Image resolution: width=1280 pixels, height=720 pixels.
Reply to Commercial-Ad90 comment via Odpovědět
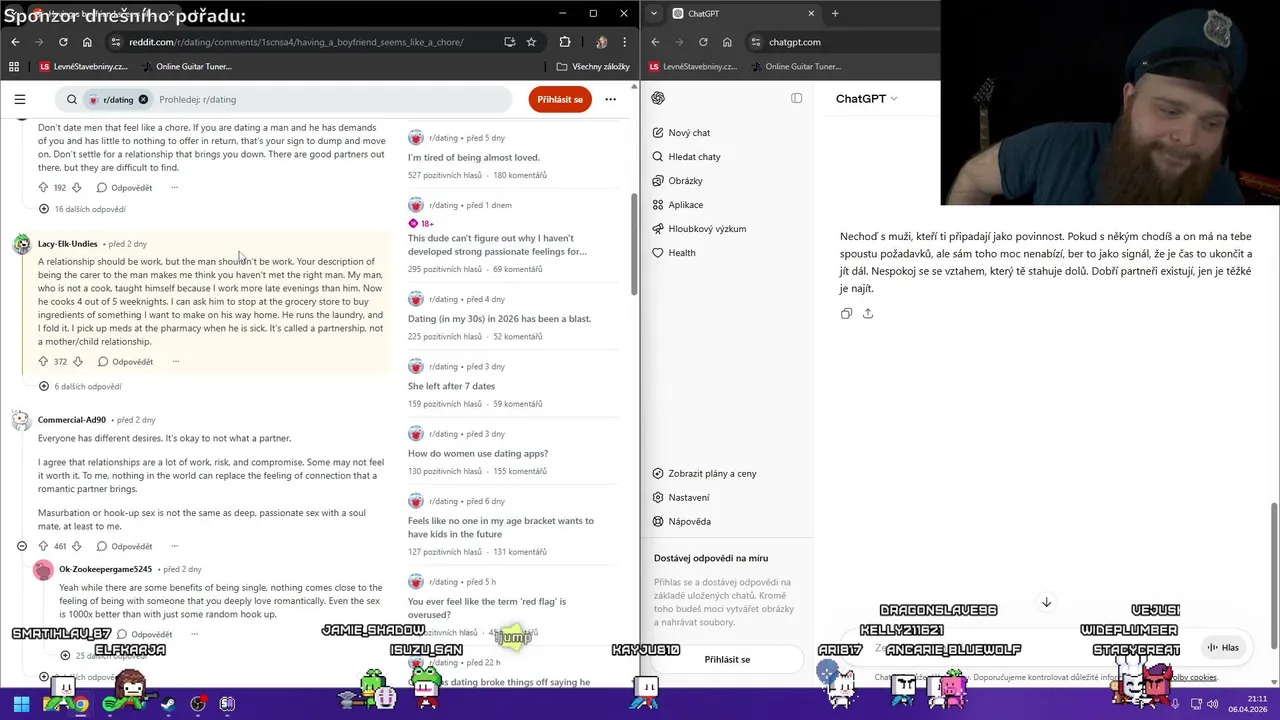point(125,546)
